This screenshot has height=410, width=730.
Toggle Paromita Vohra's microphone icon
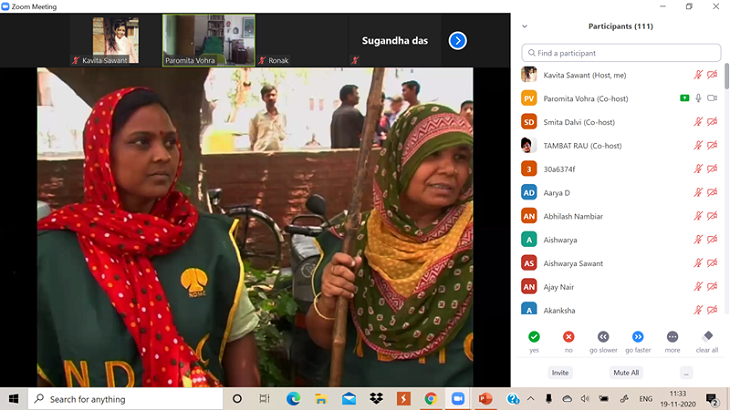pyautogui.click(x=699, y=98)
